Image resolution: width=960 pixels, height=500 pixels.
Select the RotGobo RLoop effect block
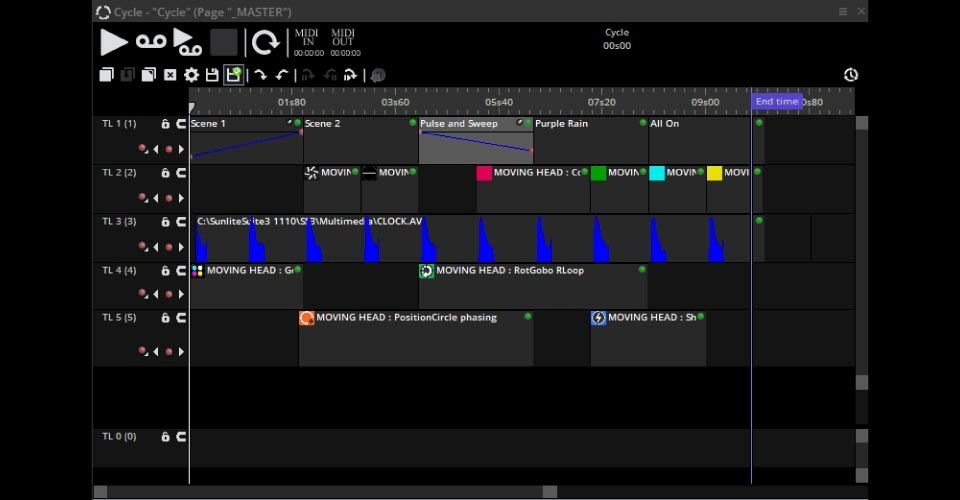pyautogui.click(x=532, y=285)
